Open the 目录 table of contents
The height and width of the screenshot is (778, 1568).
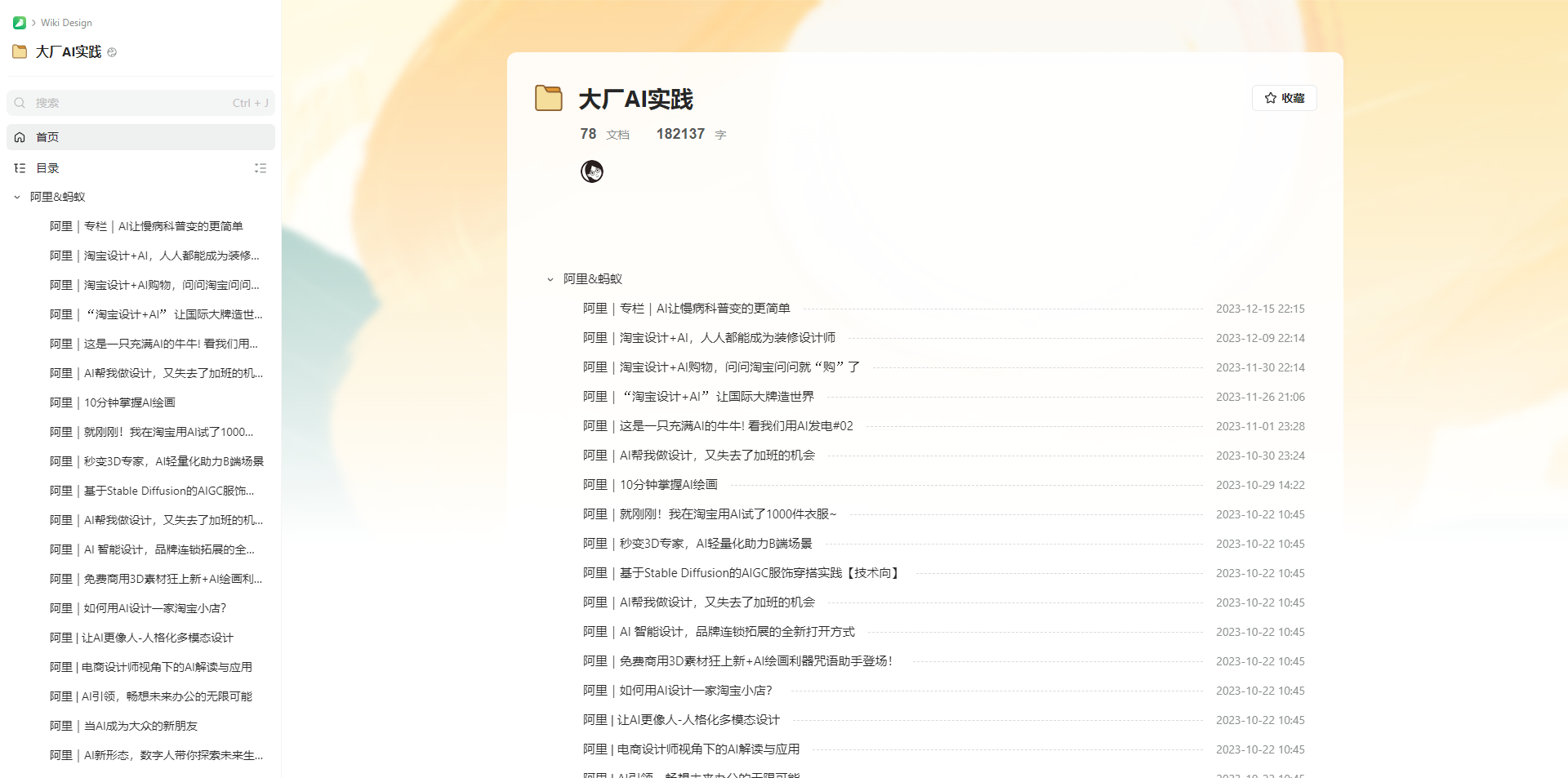(47, 168)
